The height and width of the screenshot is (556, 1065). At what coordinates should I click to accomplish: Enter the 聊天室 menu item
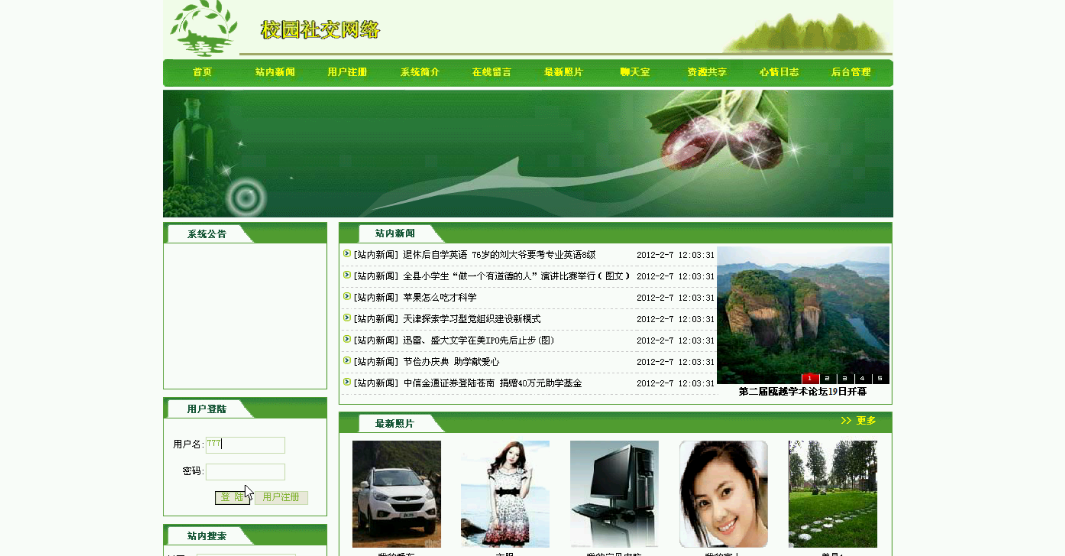(634, 72)
